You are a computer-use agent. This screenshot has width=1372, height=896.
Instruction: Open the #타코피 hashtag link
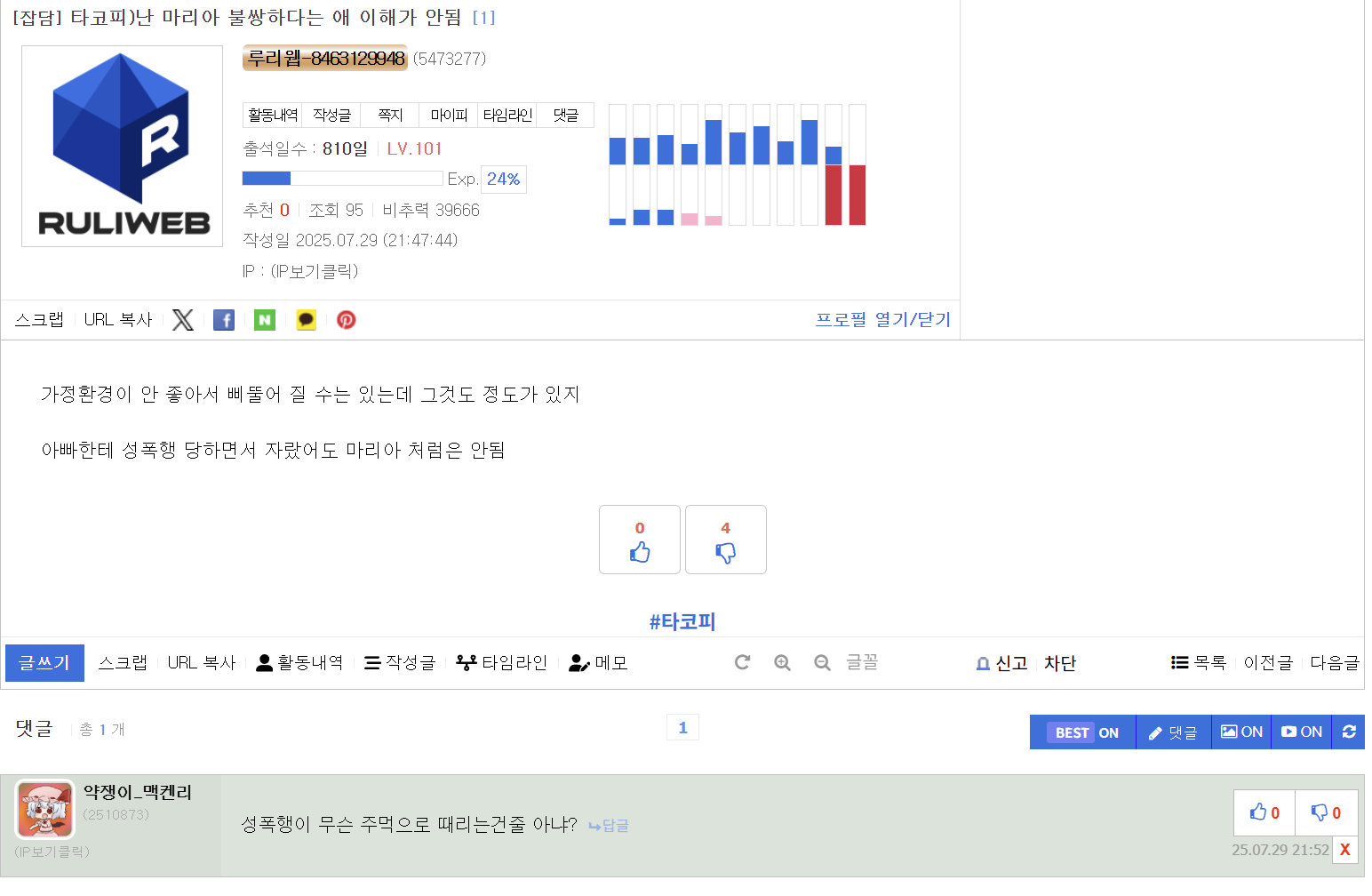(x=682, y=621)
